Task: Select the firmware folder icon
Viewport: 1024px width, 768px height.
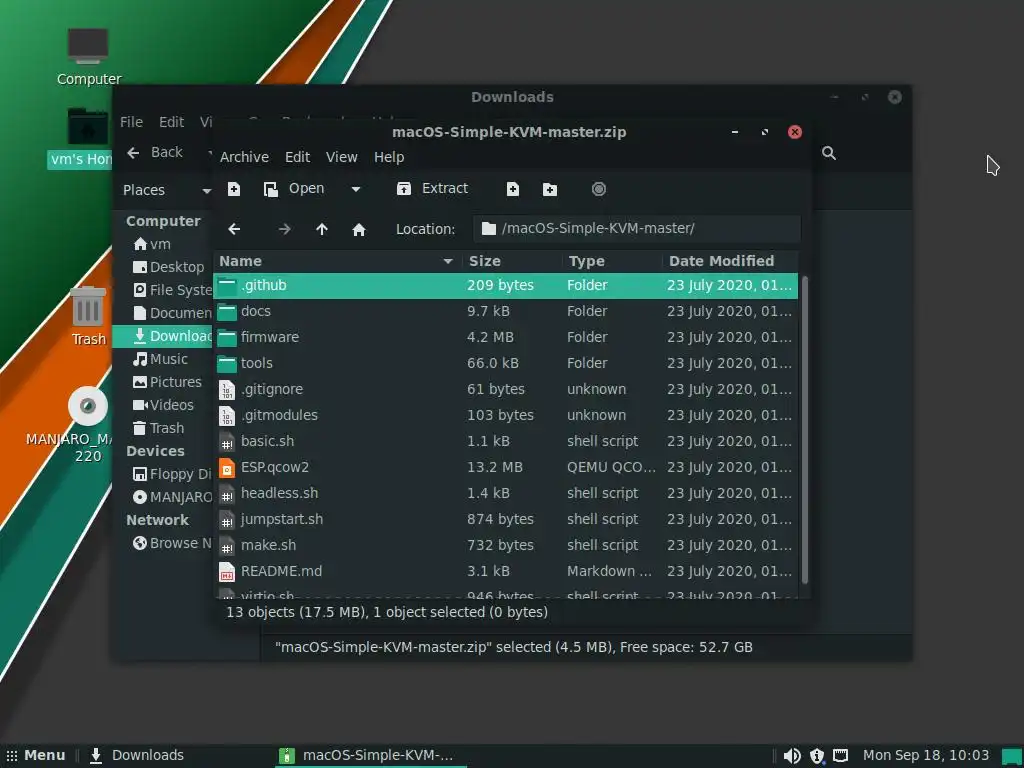Action: pos(227,338)
